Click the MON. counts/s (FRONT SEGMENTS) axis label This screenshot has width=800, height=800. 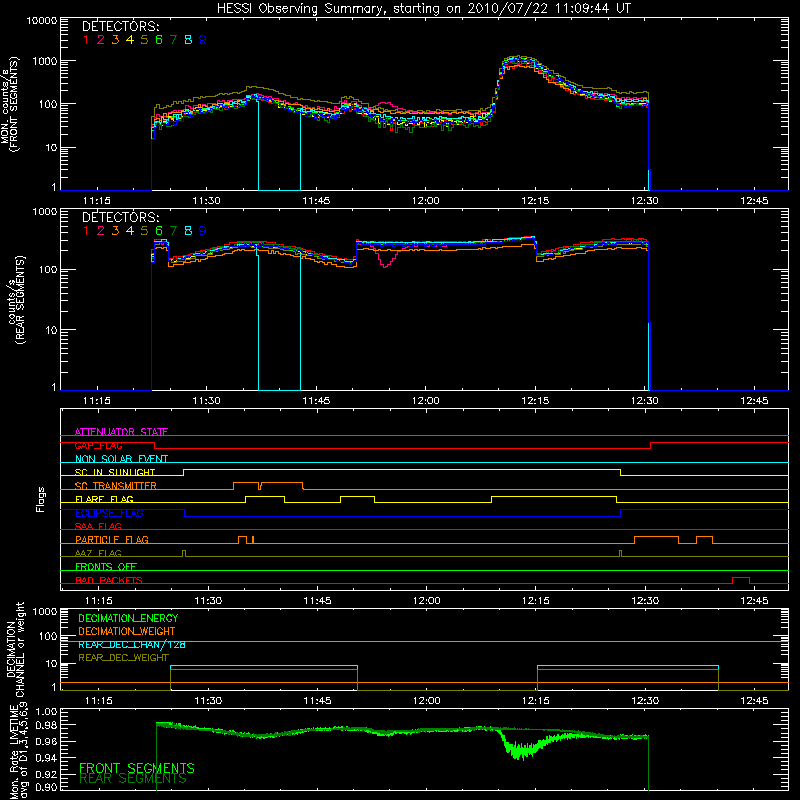click(10, 104)
